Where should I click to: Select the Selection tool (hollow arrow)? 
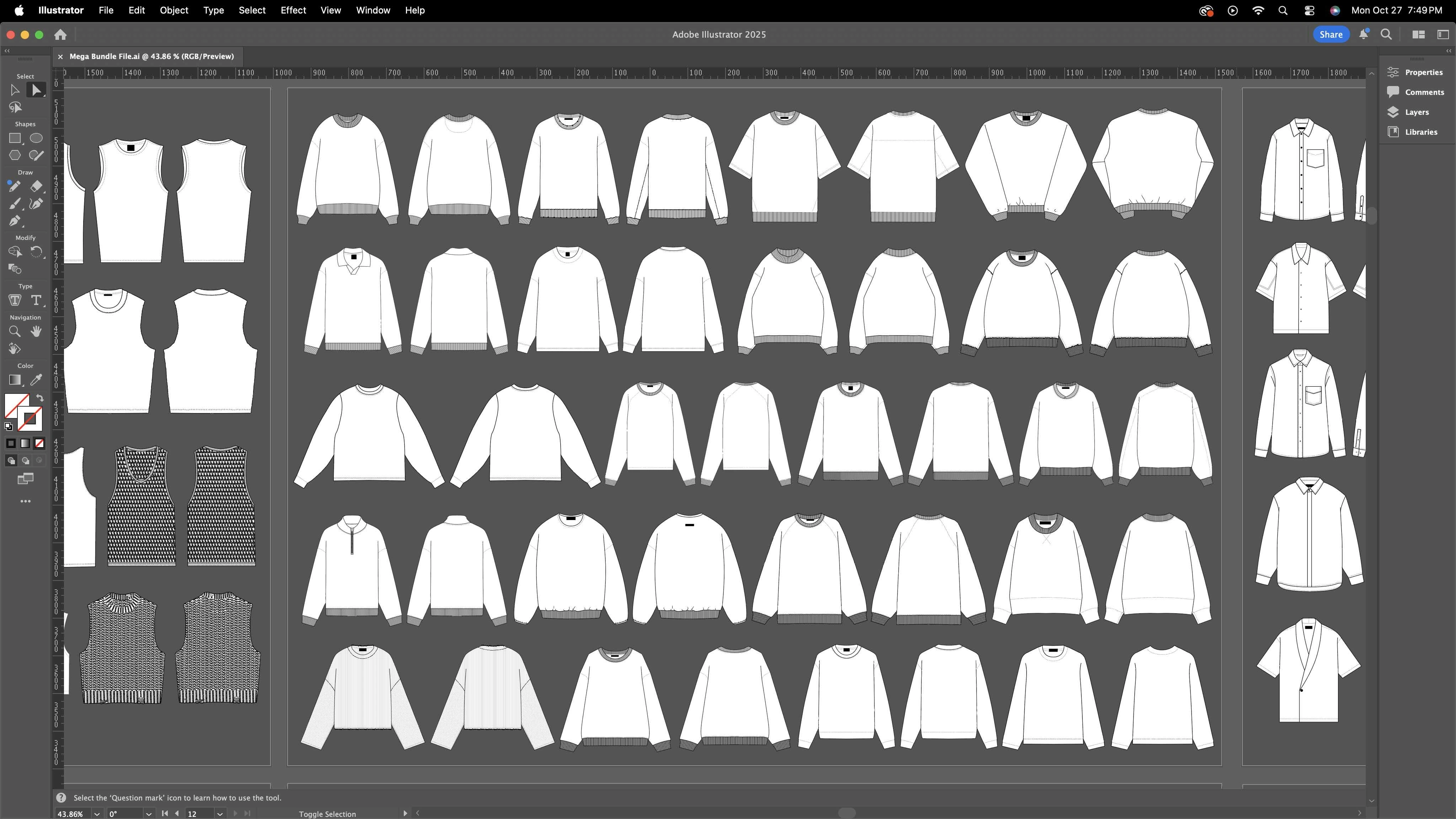15,90
